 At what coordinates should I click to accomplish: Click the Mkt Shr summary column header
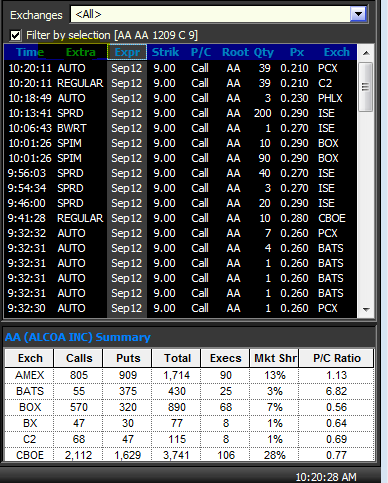click(275, 358)
